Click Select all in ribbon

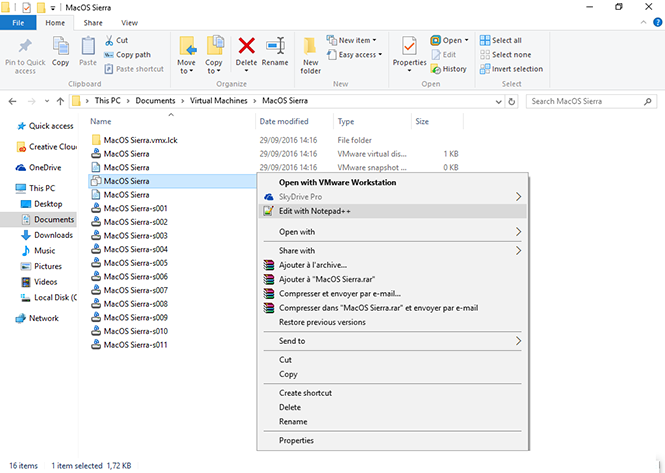coord(500,40)
